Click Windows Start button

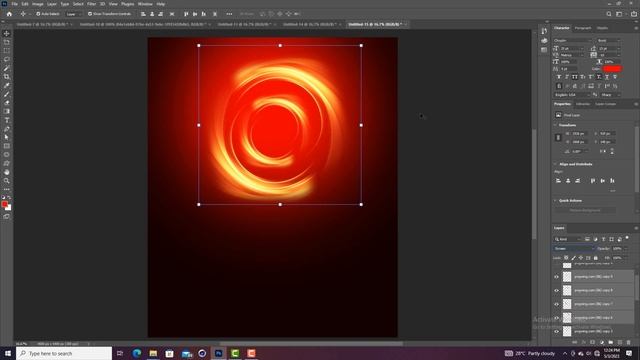click(x=8, y=353)
